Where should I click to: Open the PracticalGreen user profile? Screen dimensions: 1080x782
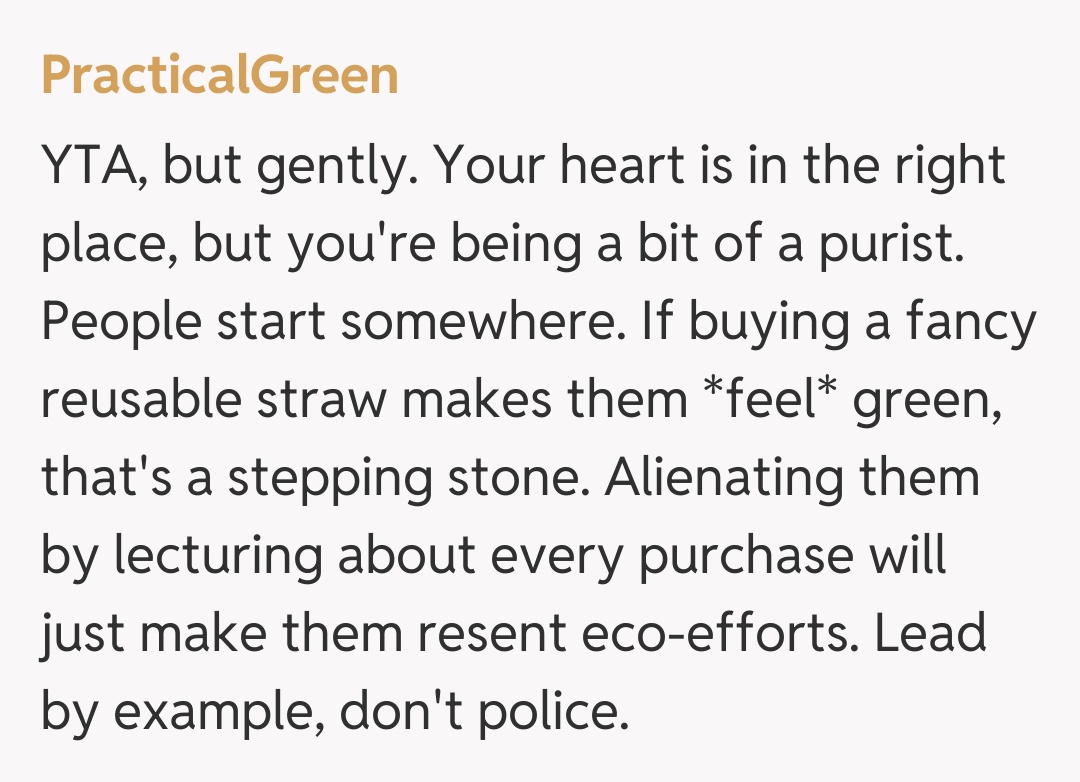tap(220, 76)
